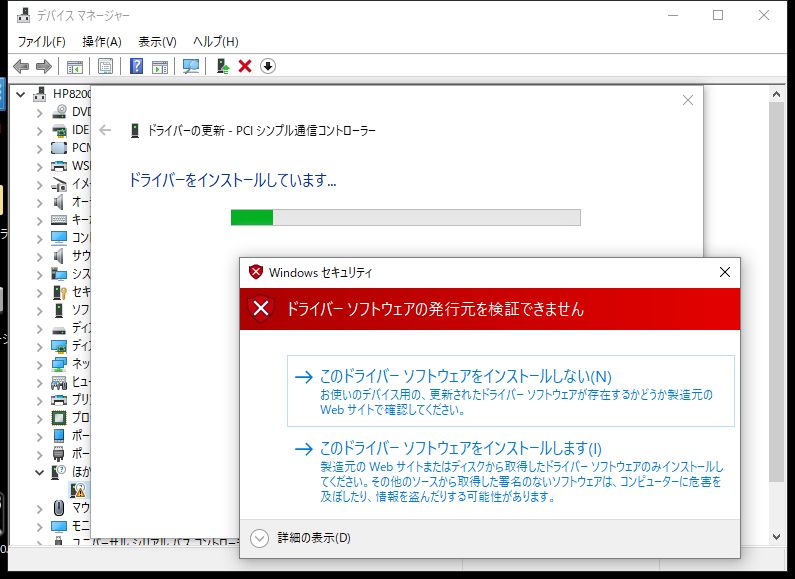Click the scrollbar down arrow in Device Manager

coord(776,536)
